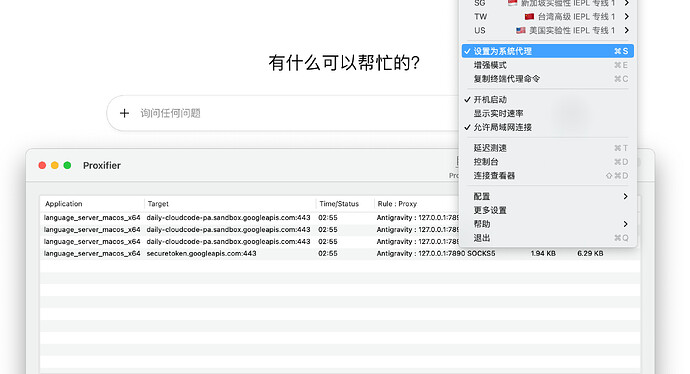Click the US flag icon in US row
This screenshot has height=374, width=690.
(x=521, y=30)
